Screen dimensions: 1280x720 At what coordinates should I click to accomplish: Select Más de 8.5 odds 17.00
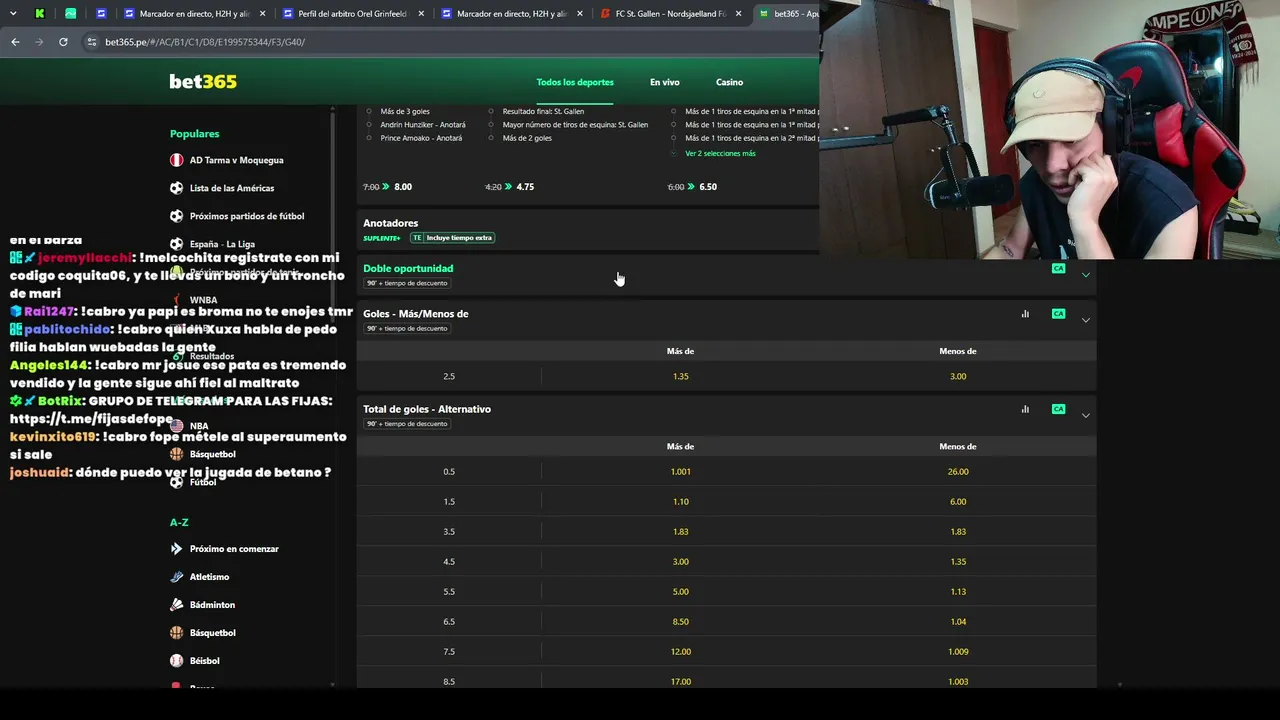coord(680,681)
